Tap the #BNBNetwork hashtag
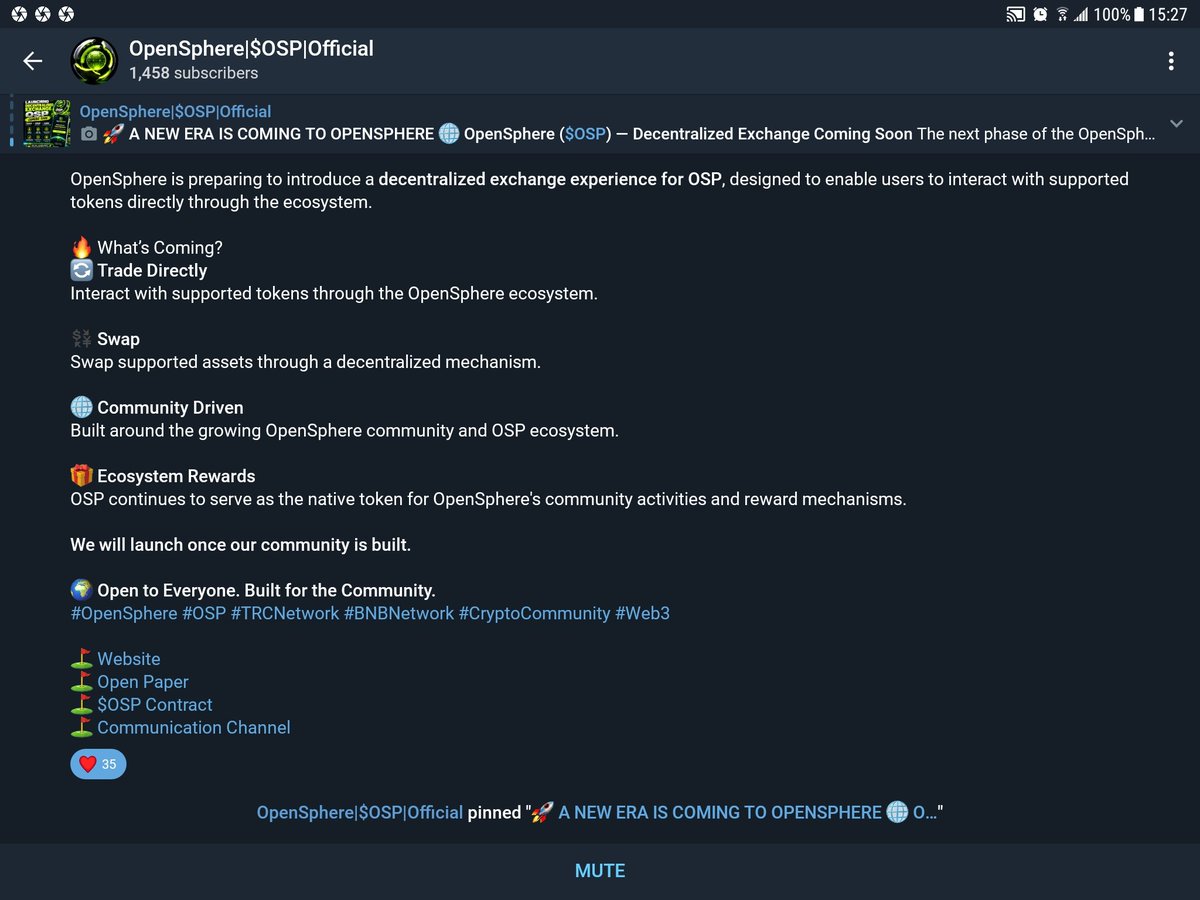The height and width of the screenshot is (900, 1200). click(398, 613)
